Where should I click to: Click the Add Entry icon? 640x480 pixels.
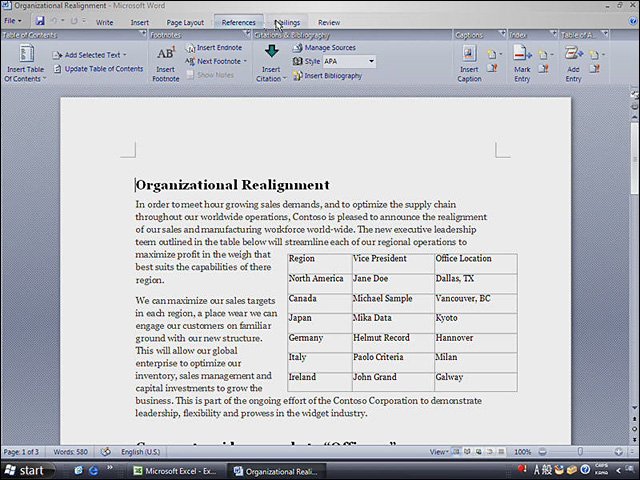click(x=573, y=54)
